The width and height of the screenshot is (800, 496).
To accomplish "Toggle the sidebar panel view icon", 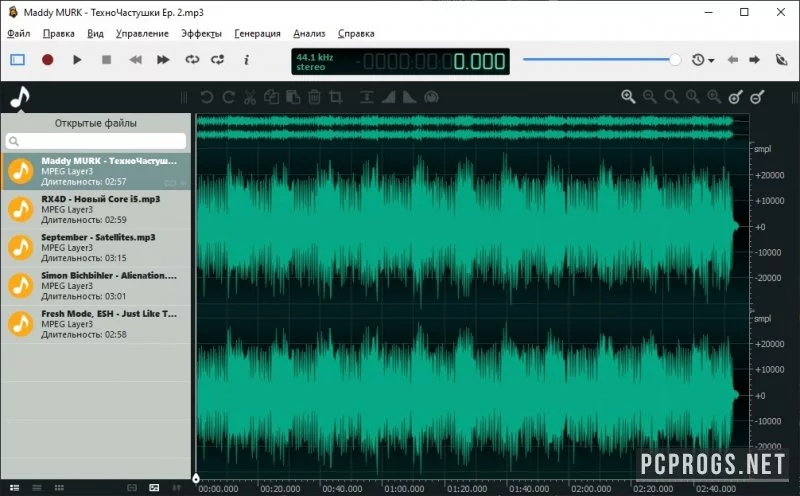I will pyautogui.click(x=17, y=60).
